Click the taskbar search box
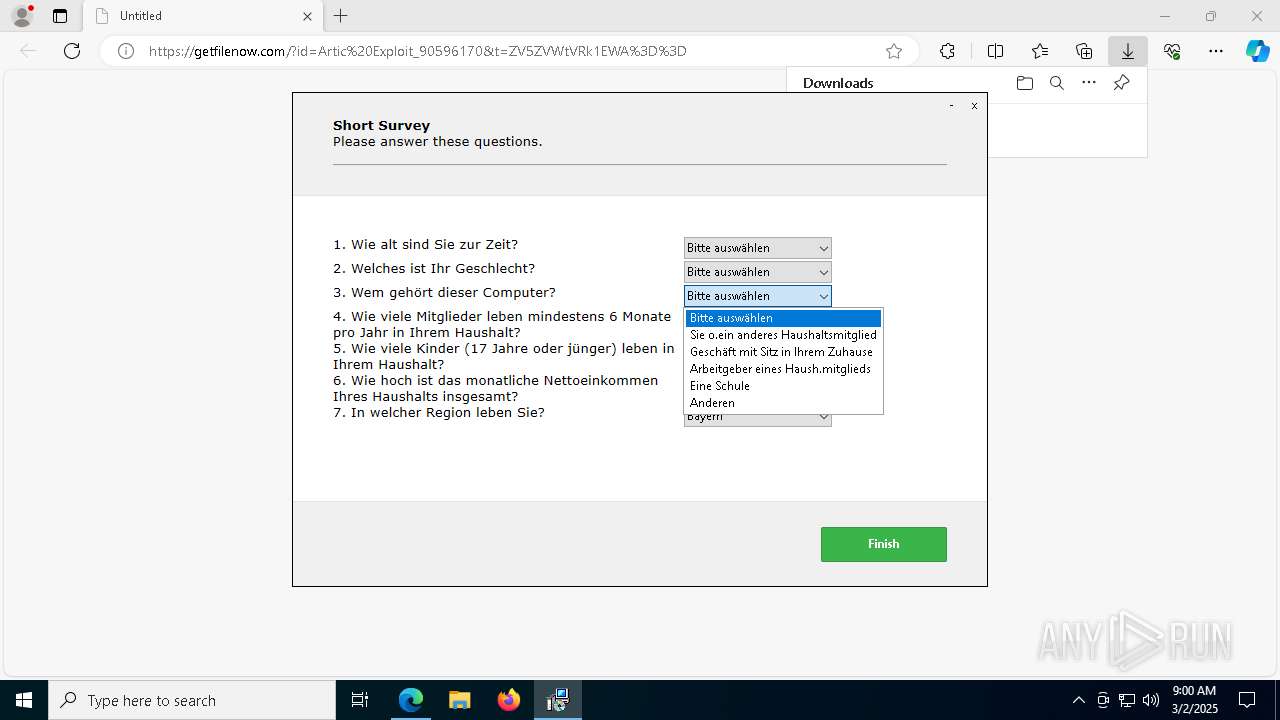Viewport: 1280px width, 720px height. (192, 700)
